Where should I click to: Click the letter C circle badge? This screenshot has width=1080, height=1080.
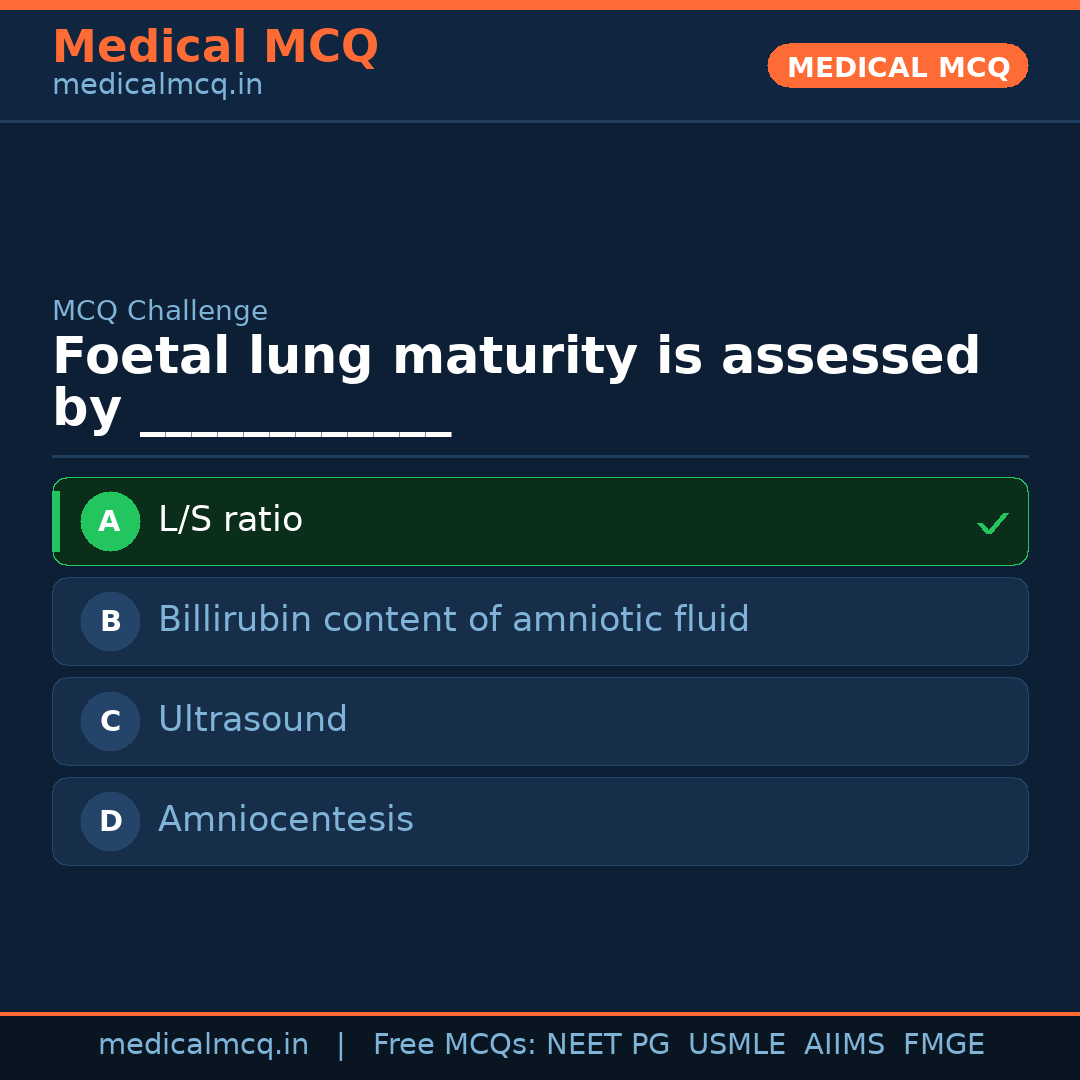[110, 721]
